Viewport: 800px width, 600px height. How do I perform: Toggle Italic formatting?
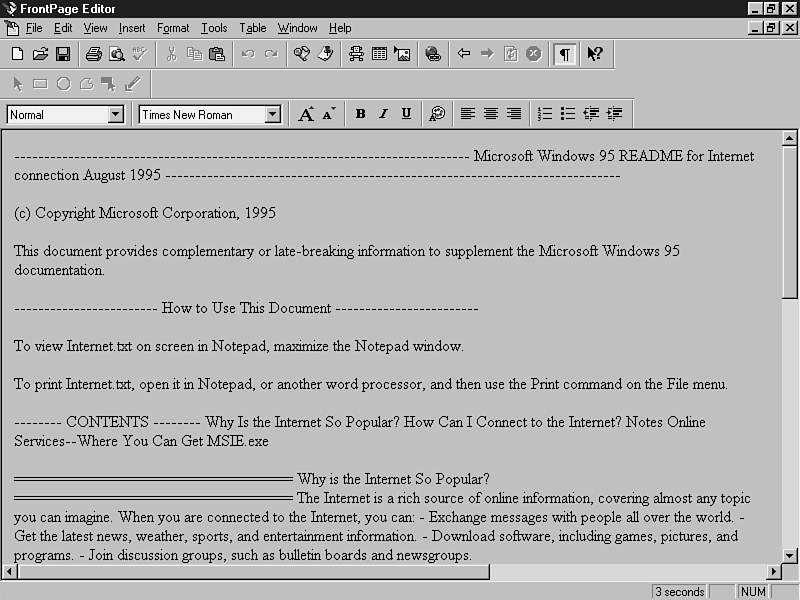[x=383, y=114]
